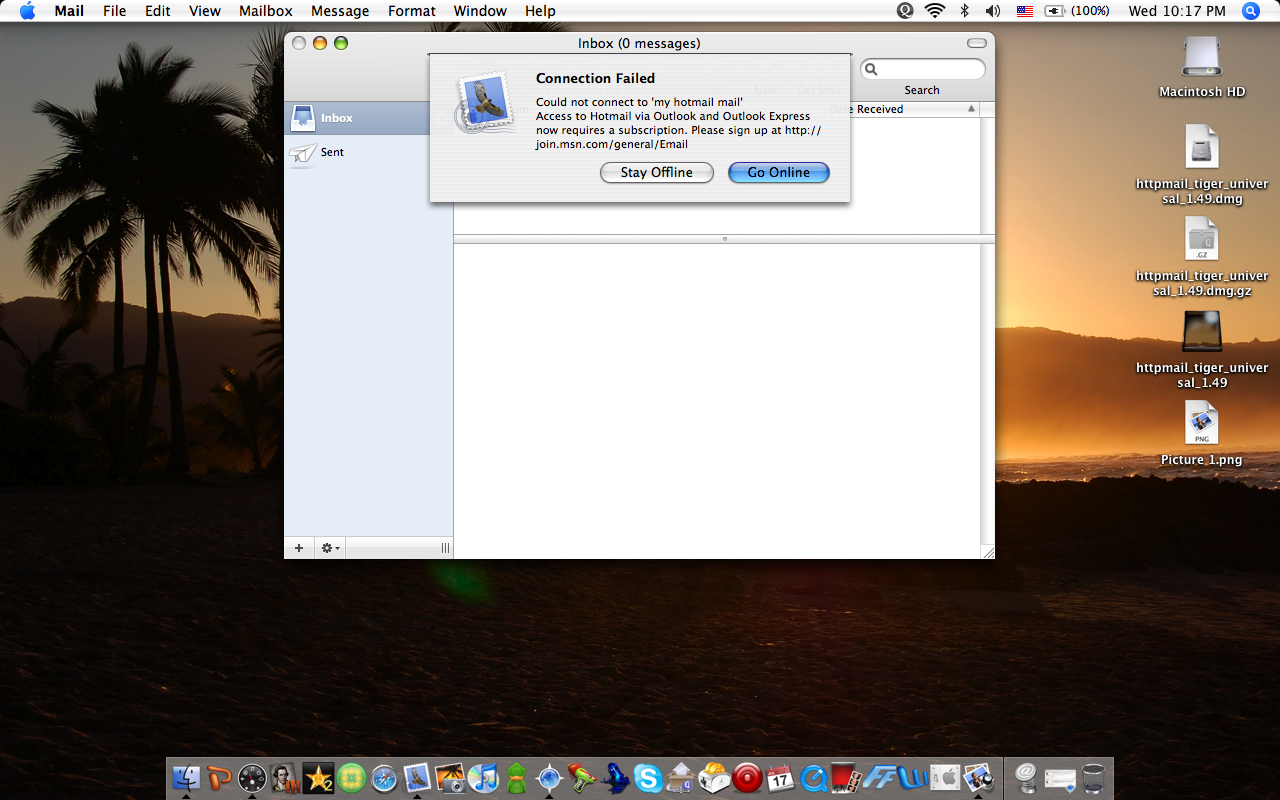Launch QuickTime Player from the Dock

[813, 778]
